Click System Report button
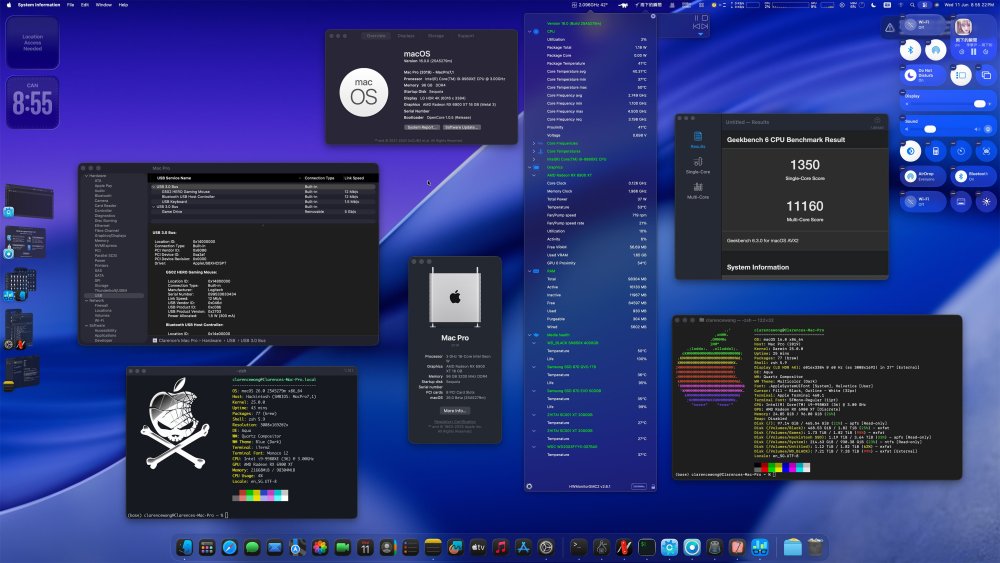Image resolution: width=1000 pixels, height=563 pixels. (421, 127)
